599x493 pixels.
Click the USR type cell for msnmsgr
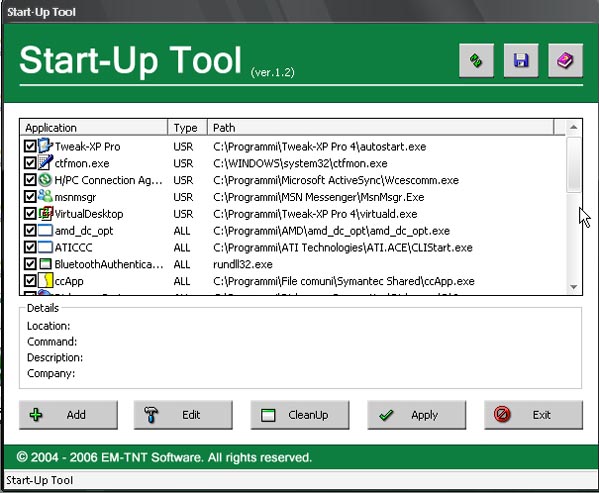pyautogui.click(x=183, y=197)
